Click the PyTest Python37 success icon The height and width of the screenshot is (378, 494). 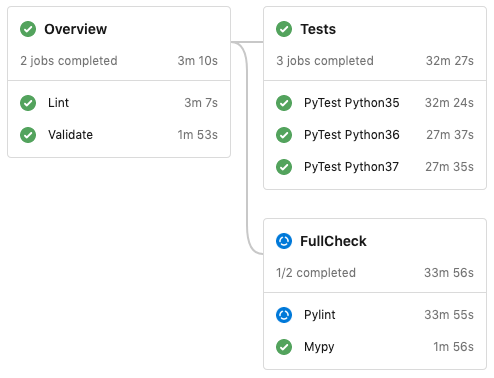point(284,167)
